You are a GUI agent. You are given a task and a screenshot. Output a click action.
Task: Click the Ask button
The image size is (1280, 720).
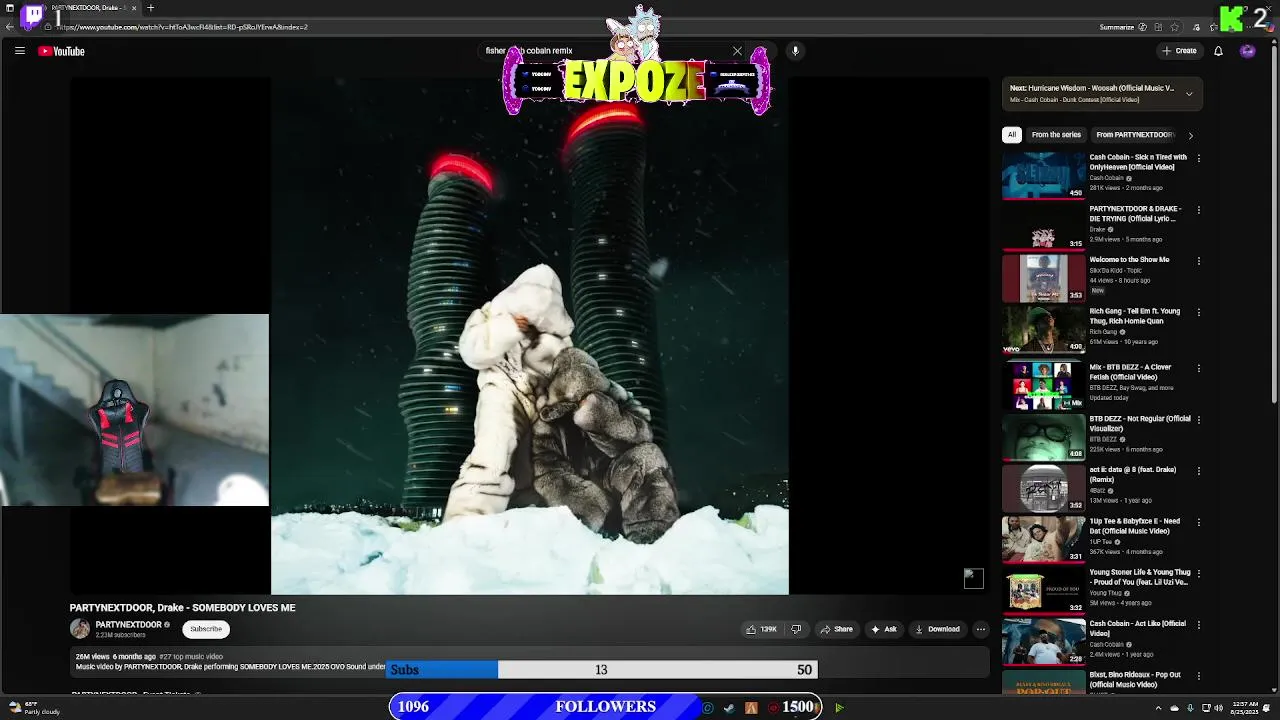coord(884,629)
